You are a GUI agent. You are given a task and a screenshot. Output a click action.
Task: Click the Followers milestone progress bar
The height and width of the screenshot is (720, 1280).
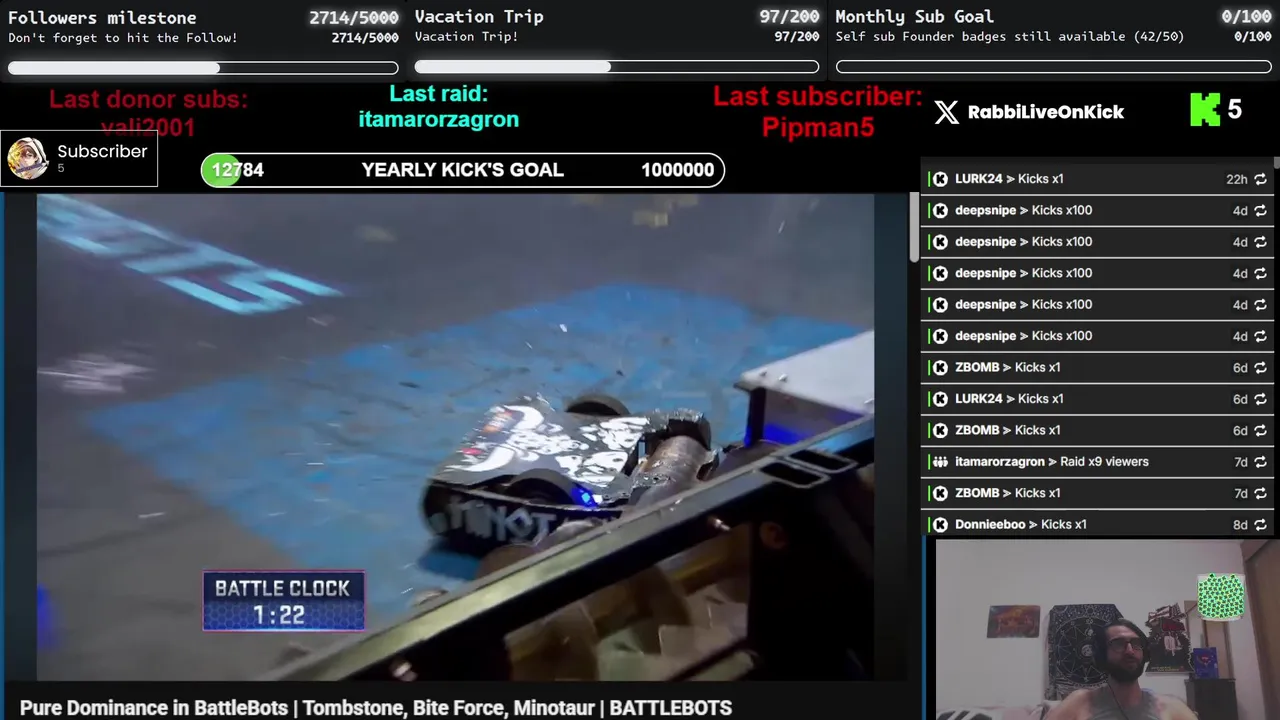[203, 68]
